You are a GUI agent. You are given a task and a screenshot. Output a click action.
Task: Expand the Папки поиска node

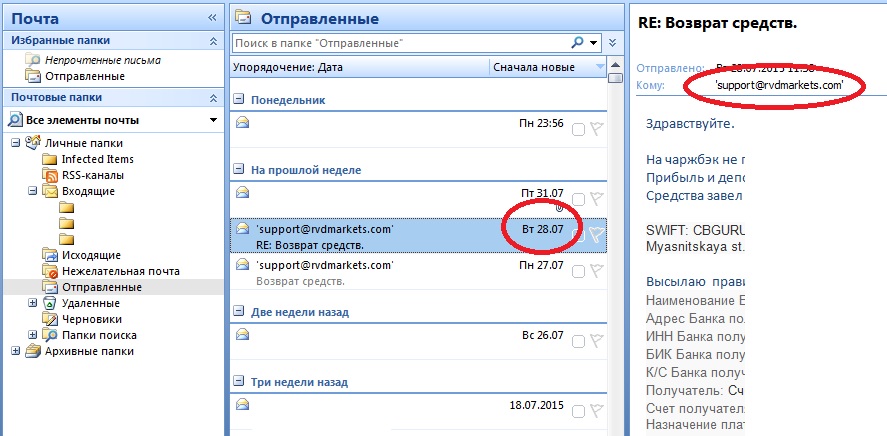point(33,335)
